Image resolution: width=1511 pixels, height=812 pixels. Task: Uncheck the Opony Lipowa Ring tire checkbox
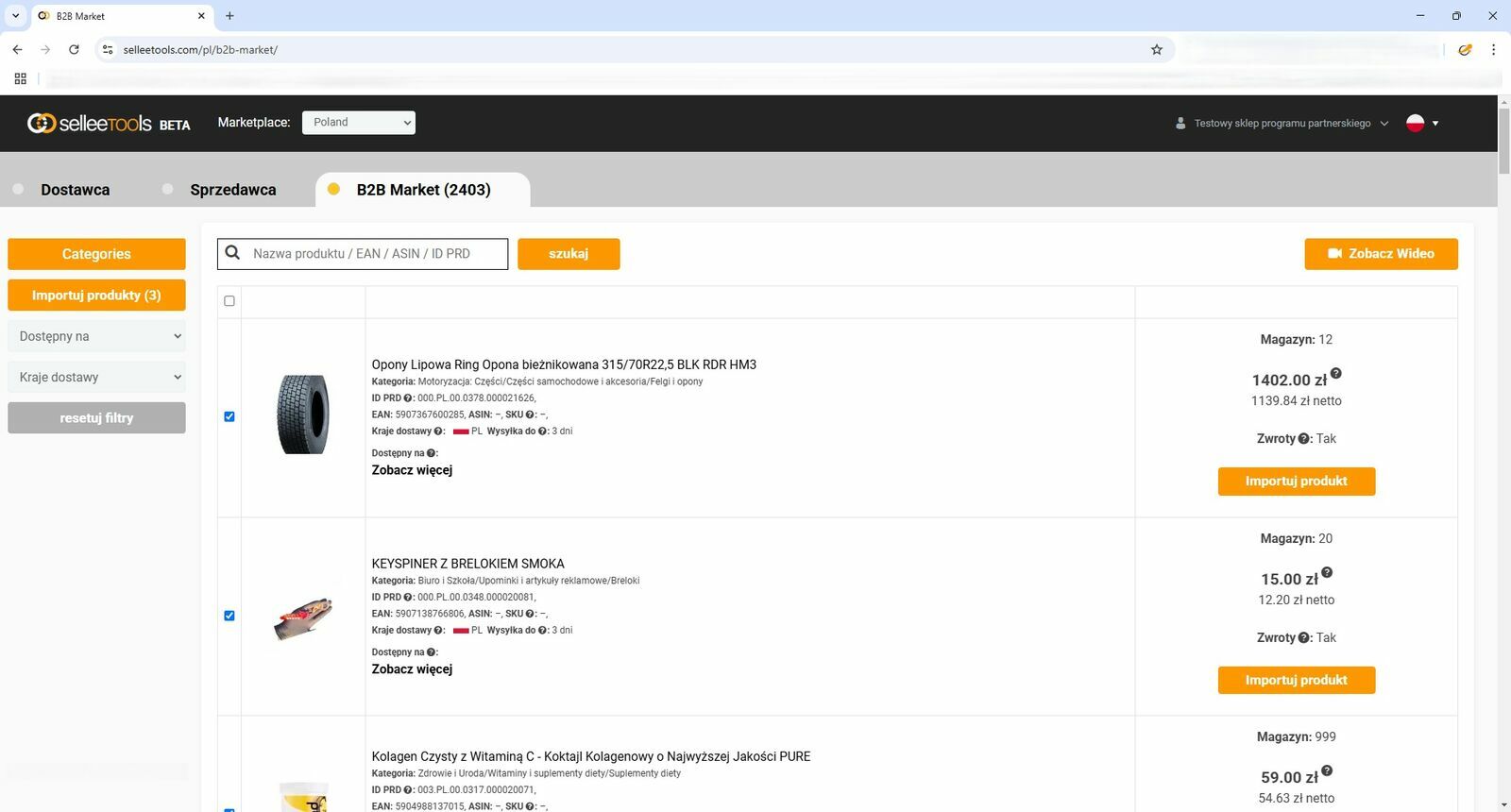tap(229, 416)
